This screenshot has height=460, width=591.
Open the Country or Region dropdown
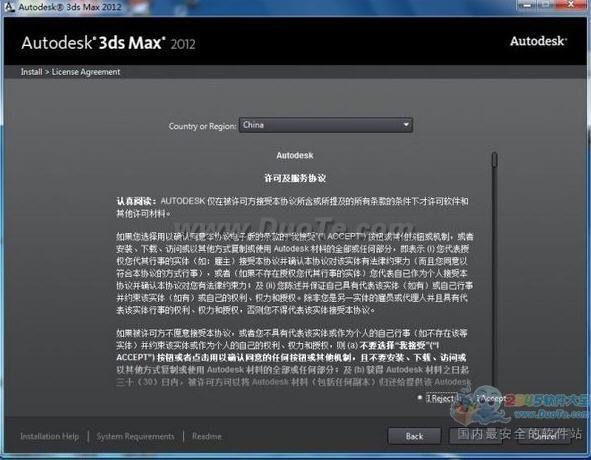tap(326, 125)
